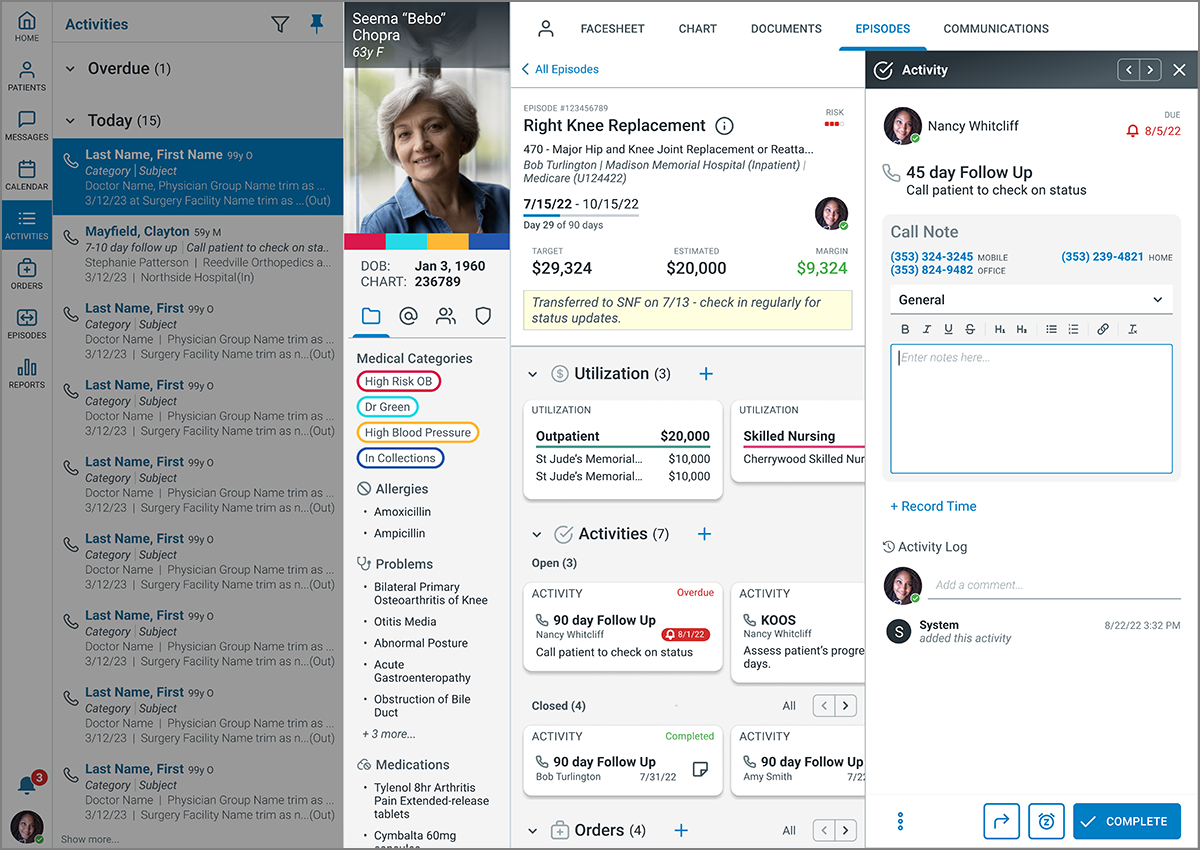Screen dimensions: 1200x850
Task: Open Messages from the left sidebar
Action: pos(27,126)
